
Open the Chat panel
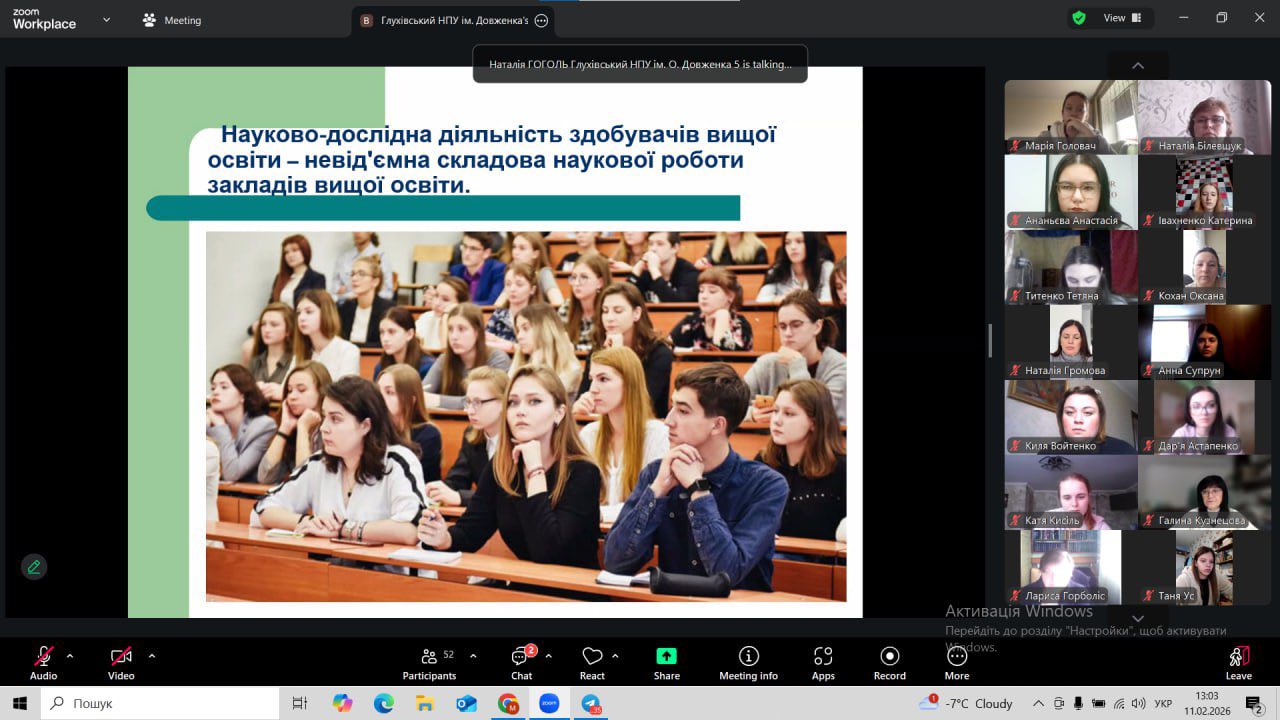(x=521, y=661)
